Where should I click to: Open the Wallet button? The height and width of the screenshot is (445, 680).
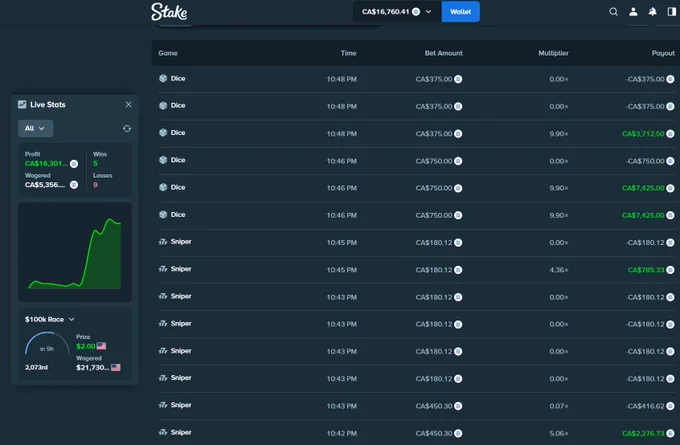tap(461, 12)
